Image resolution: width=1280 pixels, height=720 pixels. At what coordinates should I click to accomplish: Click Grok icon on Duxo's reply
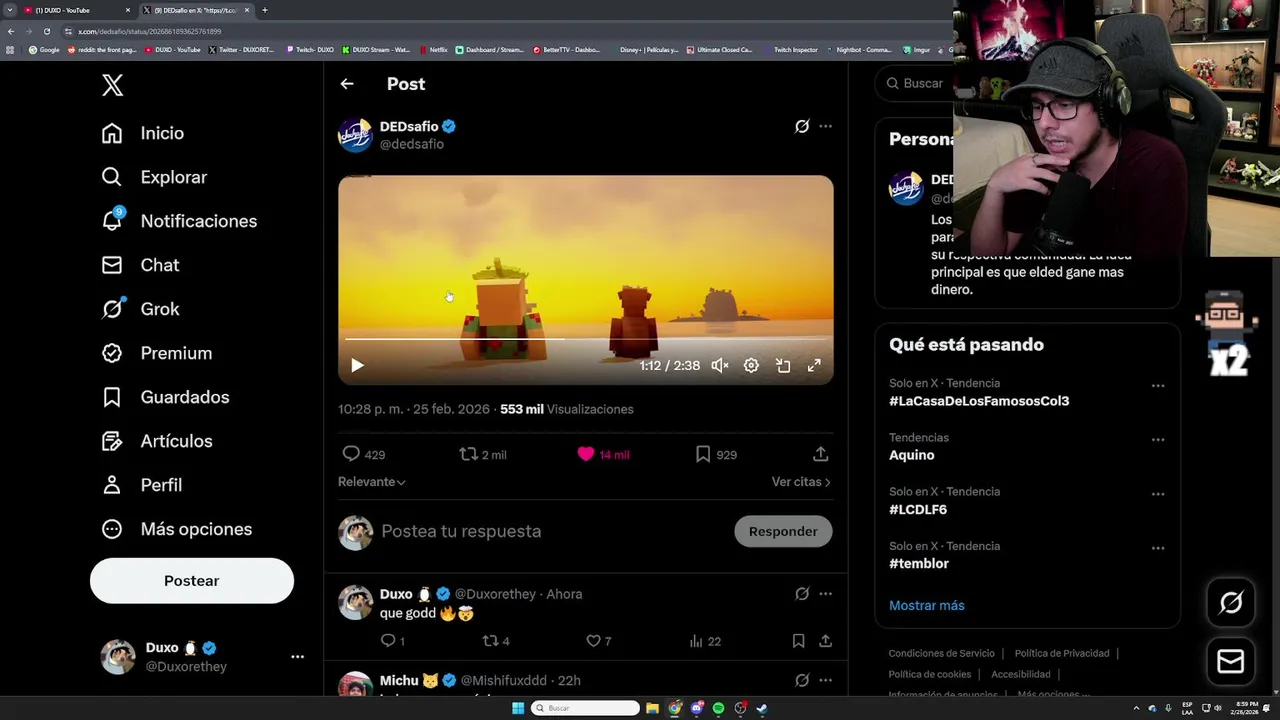click(802, 594)
